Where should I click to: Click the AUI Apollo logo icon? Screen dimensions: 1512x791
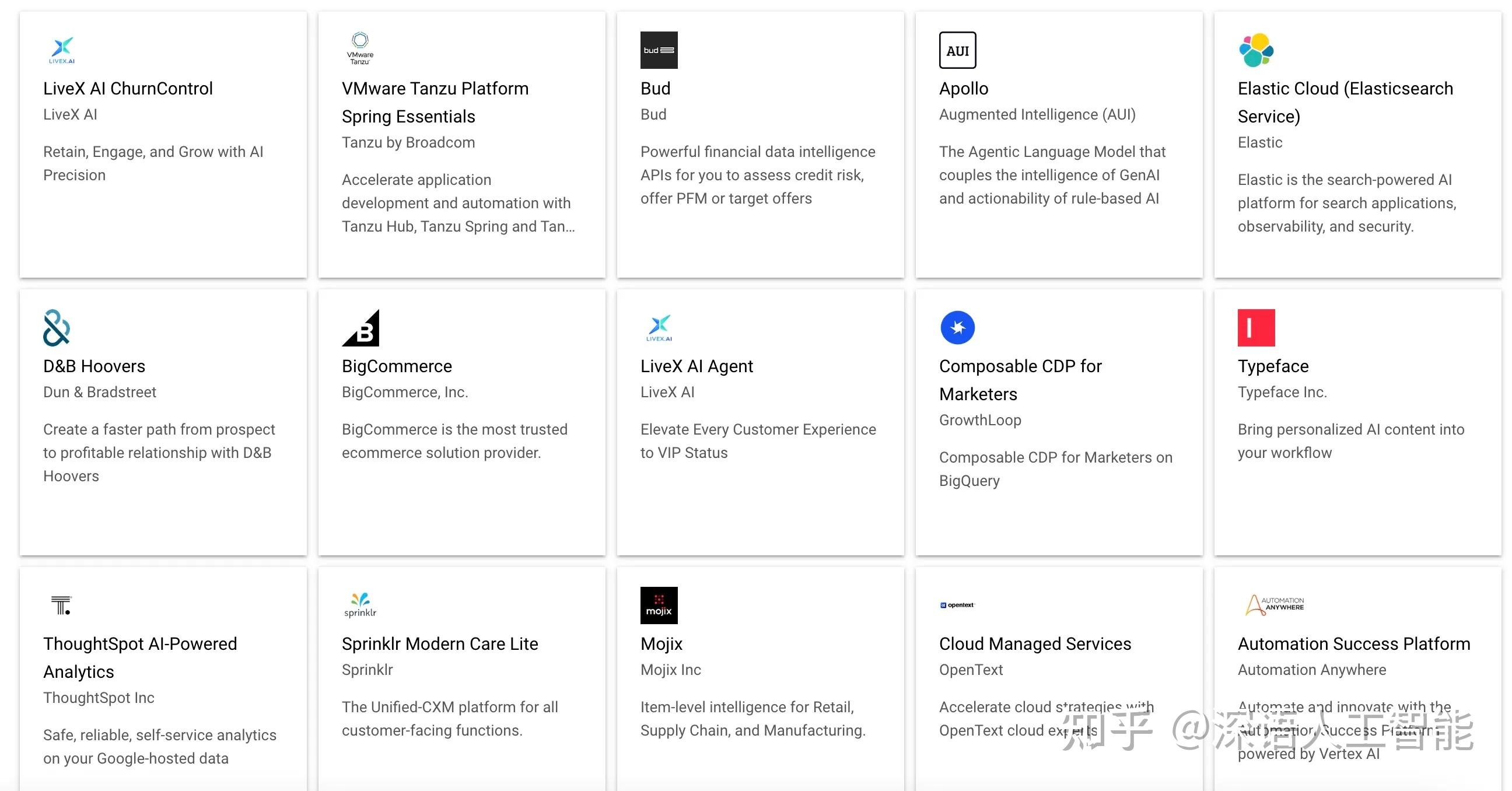coord(957,50)
